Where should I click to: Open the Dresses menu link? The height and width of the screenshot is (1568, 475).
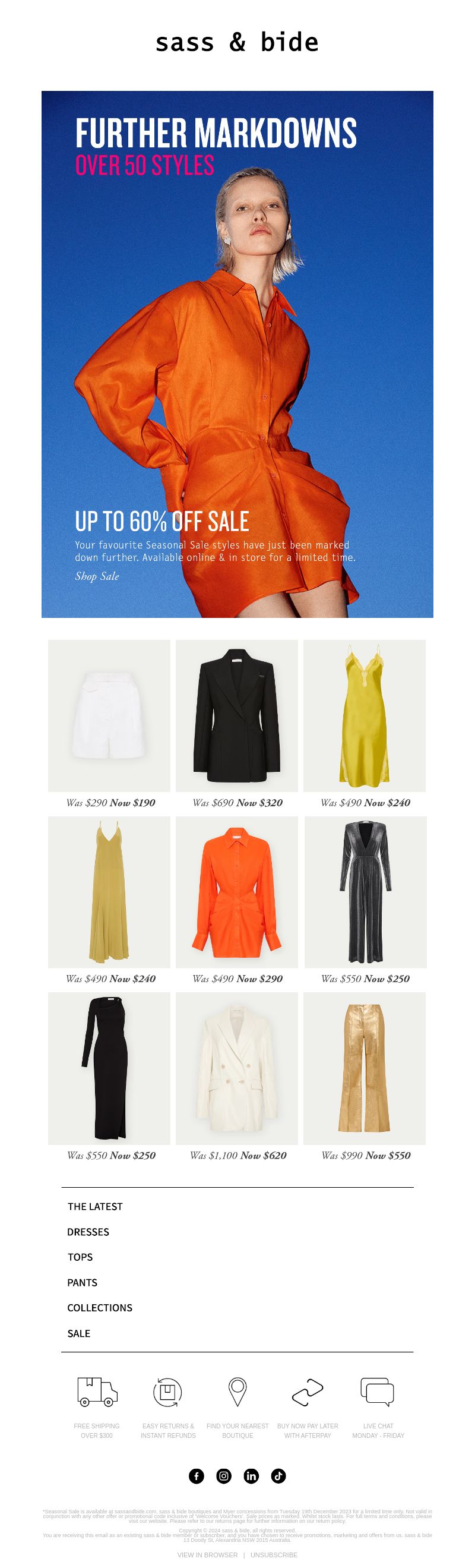pos(88,1232)
